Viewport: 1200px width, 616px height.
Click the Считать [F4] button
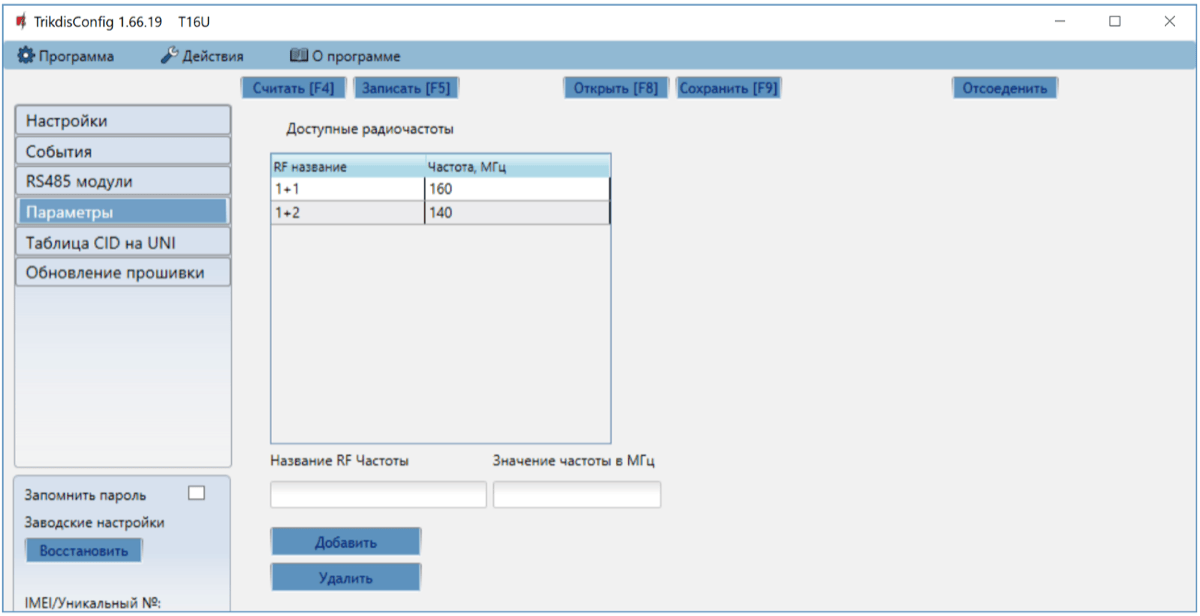[294, 88]
